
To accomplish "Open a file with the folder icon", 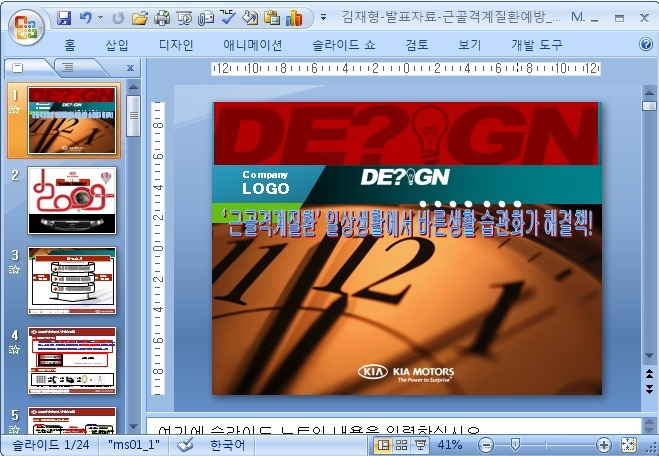I will tap(140, 18).
